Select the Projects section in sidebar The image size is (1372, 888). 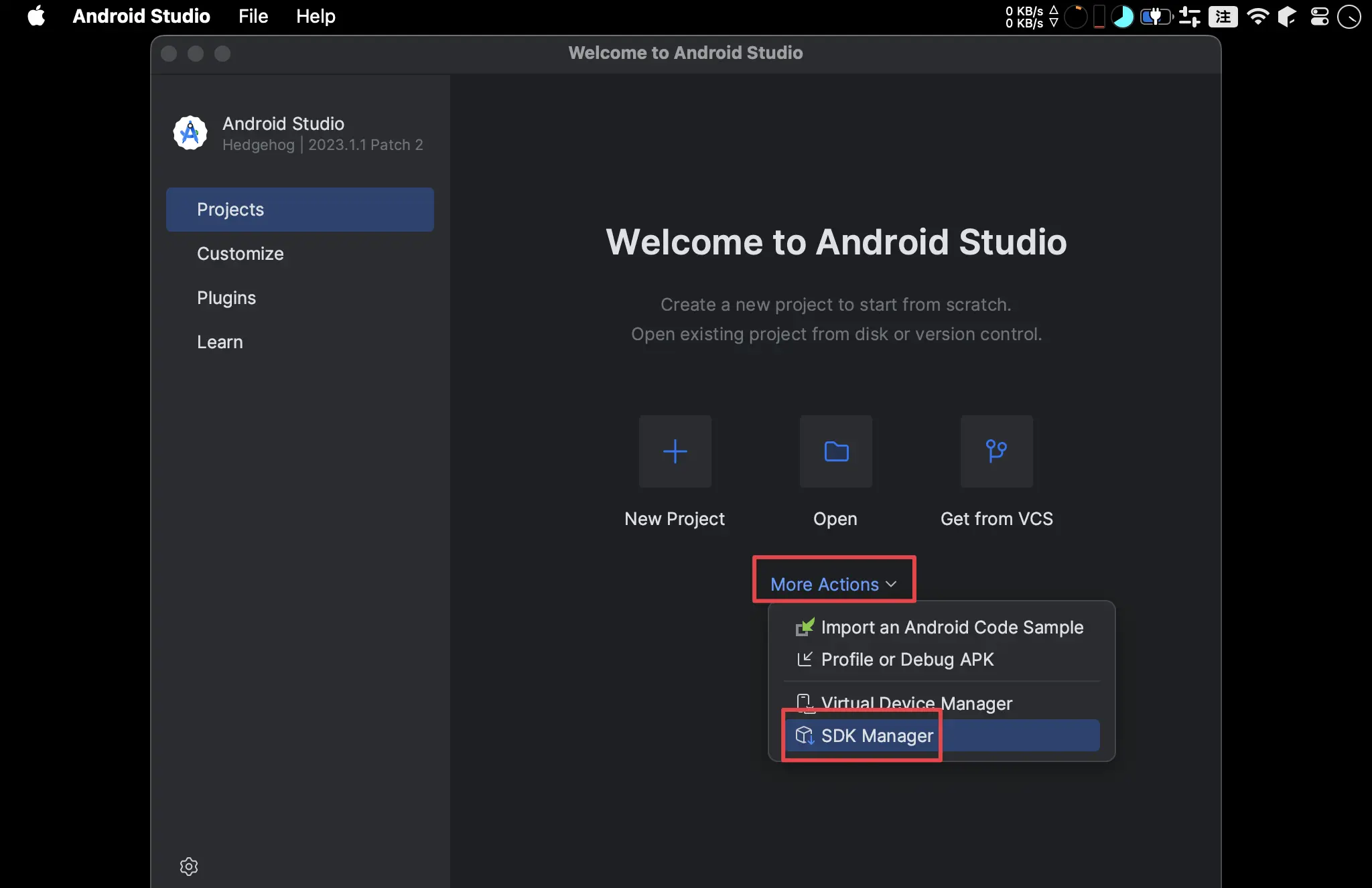point(300,209)
